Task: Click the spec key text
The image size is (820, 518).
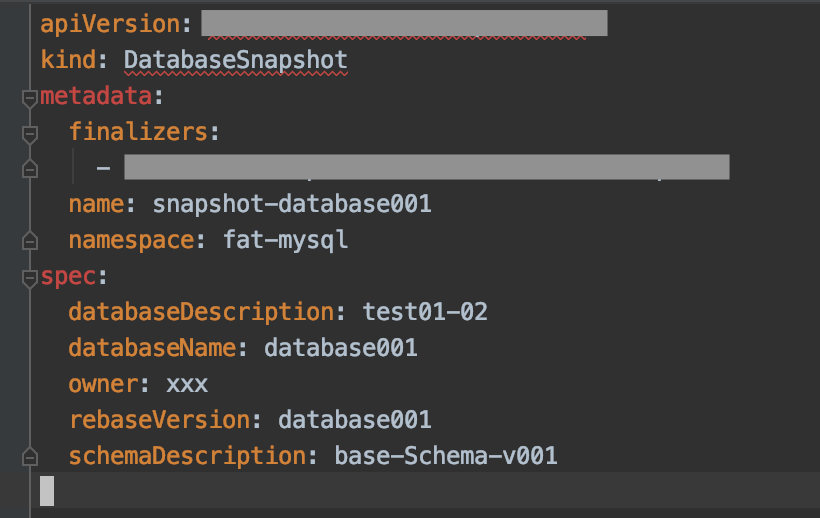Action: 69,277
